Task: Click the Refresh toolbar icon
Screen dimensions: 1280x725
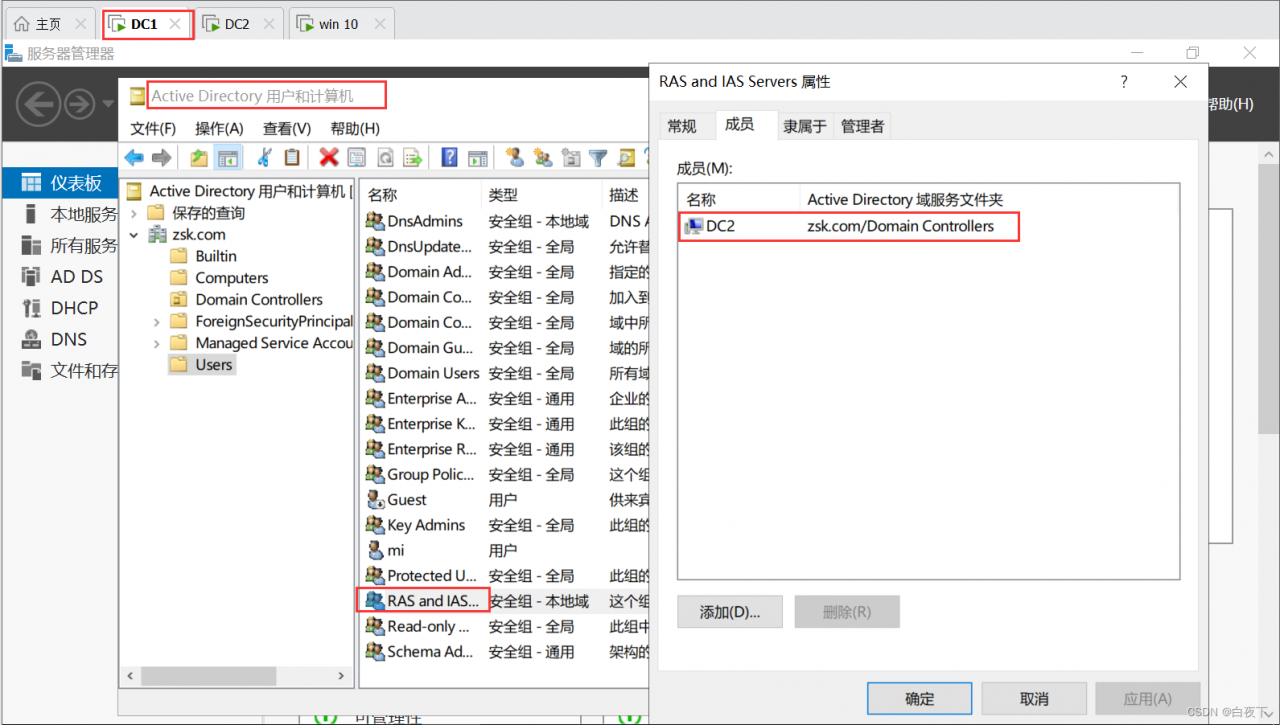Action: (385, 157)
